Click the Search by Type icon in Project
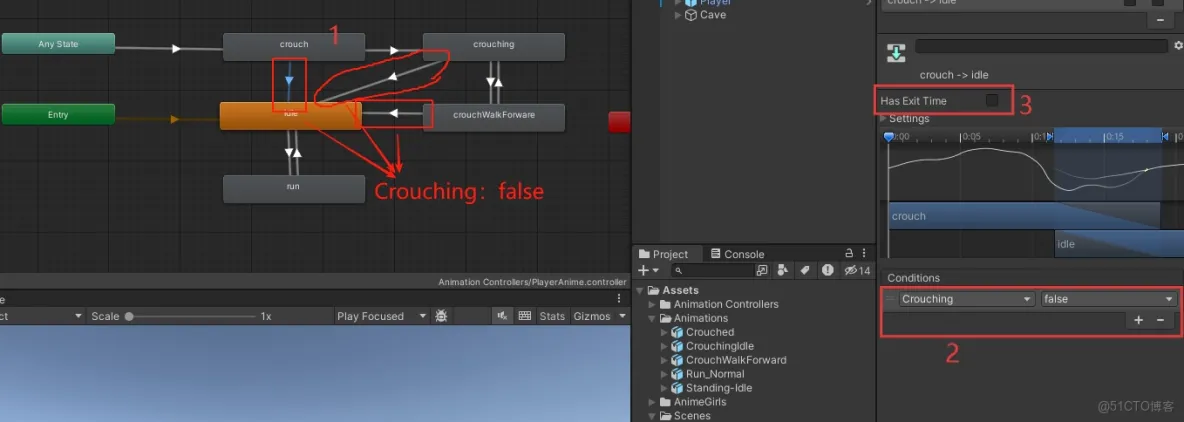 tap(783, 270)
